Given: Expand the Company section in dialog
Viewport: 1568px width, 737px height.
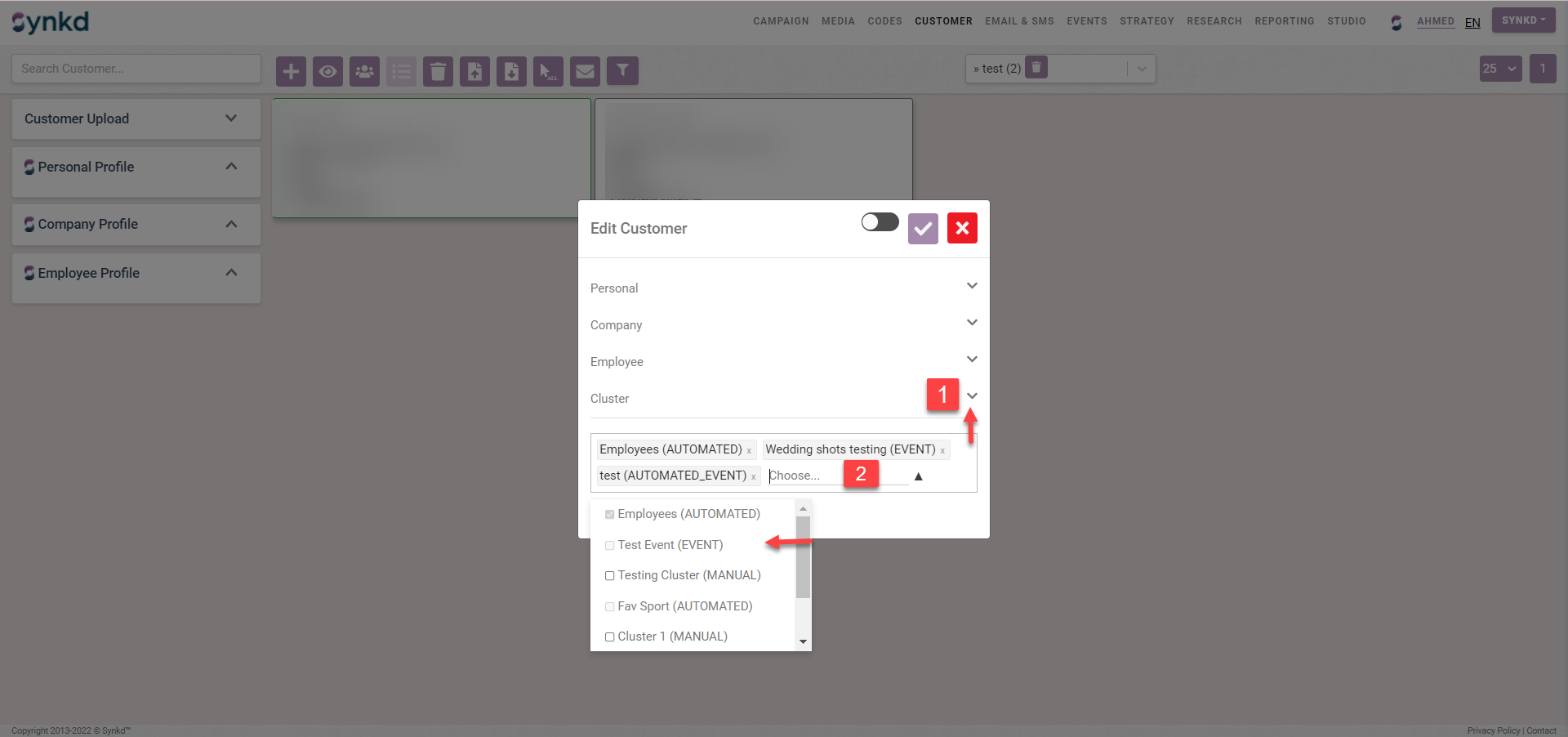Looking at the screenshot, I should (x=972, y=323).
